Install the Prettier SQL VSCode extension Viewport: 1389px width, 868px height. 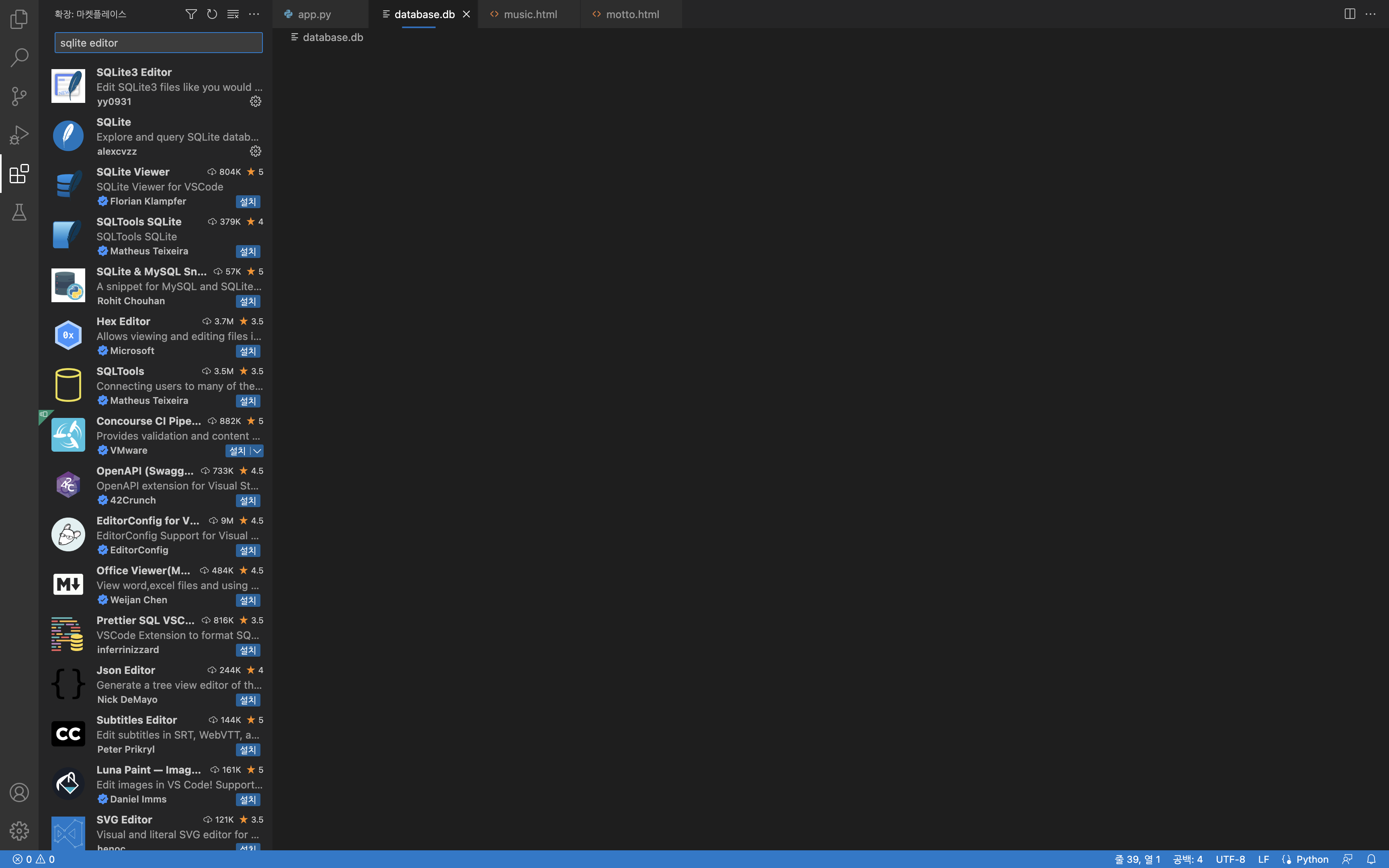point(248,651)
